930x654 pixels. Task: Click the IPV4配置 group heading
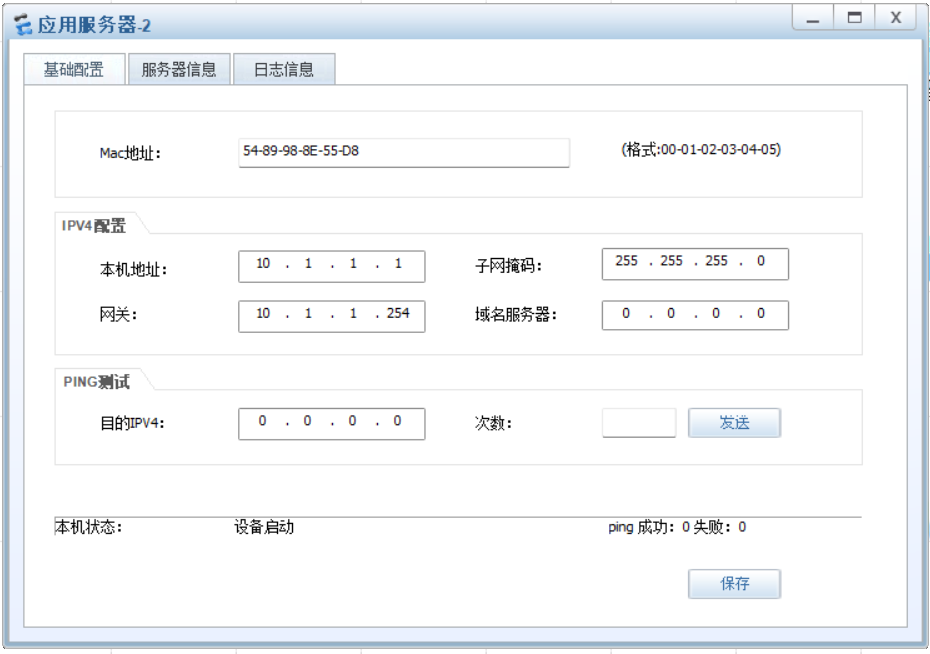94,226
